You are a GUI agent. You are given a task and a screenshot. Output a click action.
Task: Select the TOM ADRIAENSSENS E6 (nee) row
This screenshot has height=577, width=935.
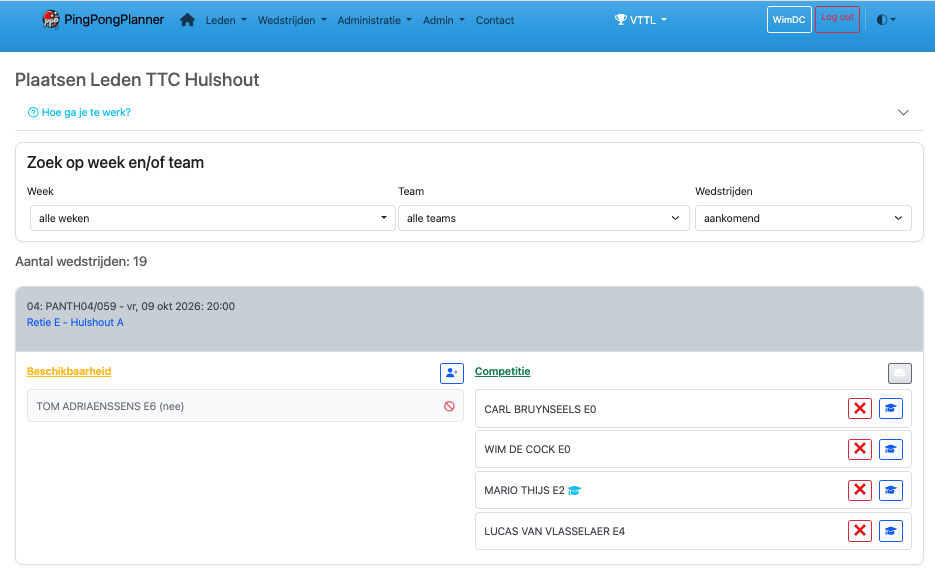pyautogui.click(x=245, y=406)
